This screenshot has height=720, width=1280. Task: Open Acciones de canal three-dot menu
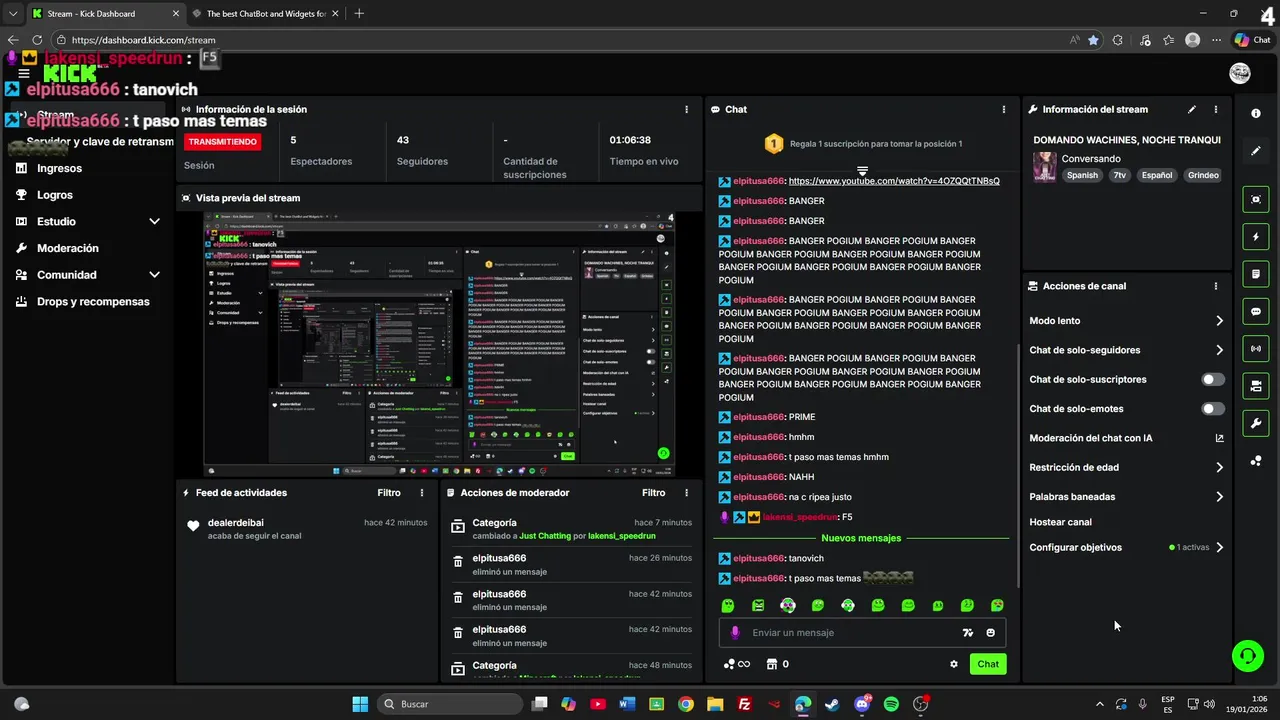[1216, 286]
